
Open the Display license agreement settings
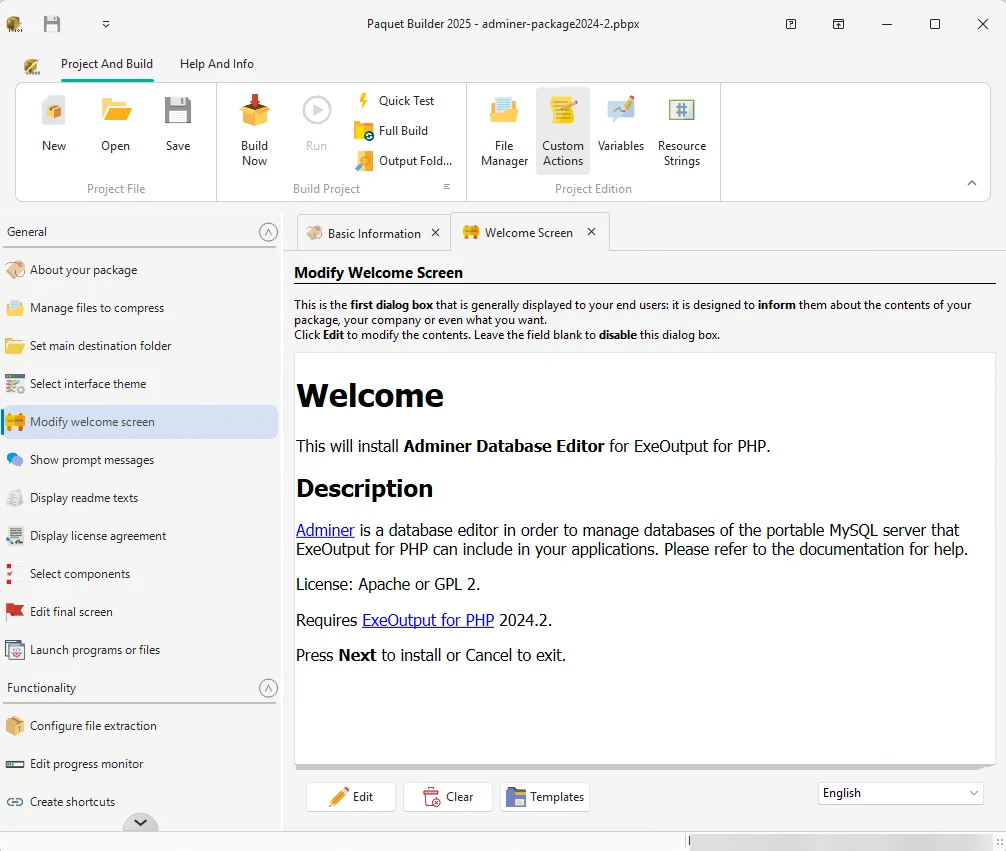pos(100,536)
